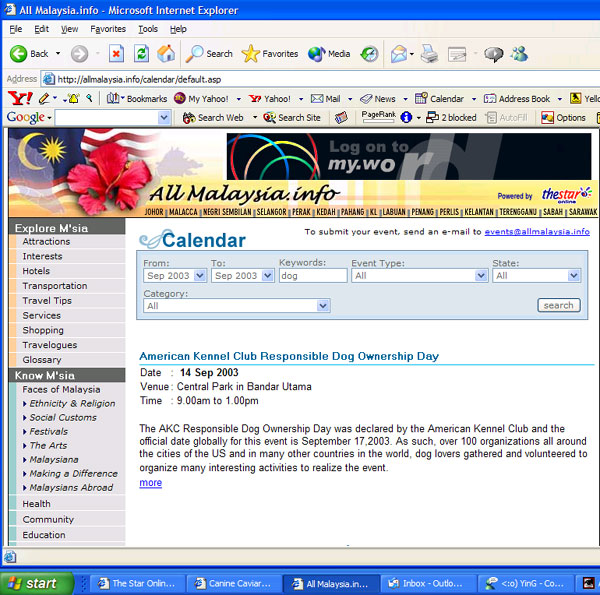Click Google Search Site button
Viewport: 600px width, 595px height.
click(292, 118)
